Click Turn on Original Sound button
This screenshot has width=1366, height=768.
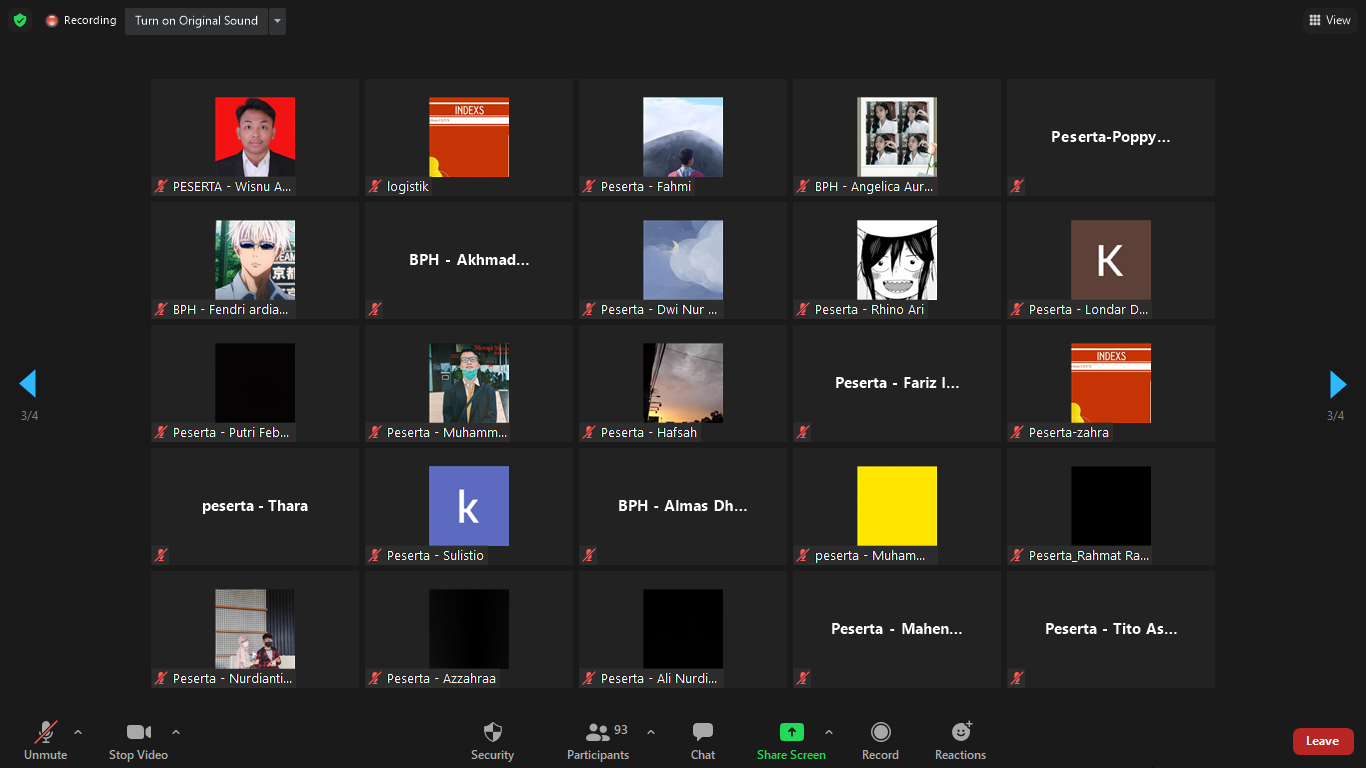[x=196, y=21]
